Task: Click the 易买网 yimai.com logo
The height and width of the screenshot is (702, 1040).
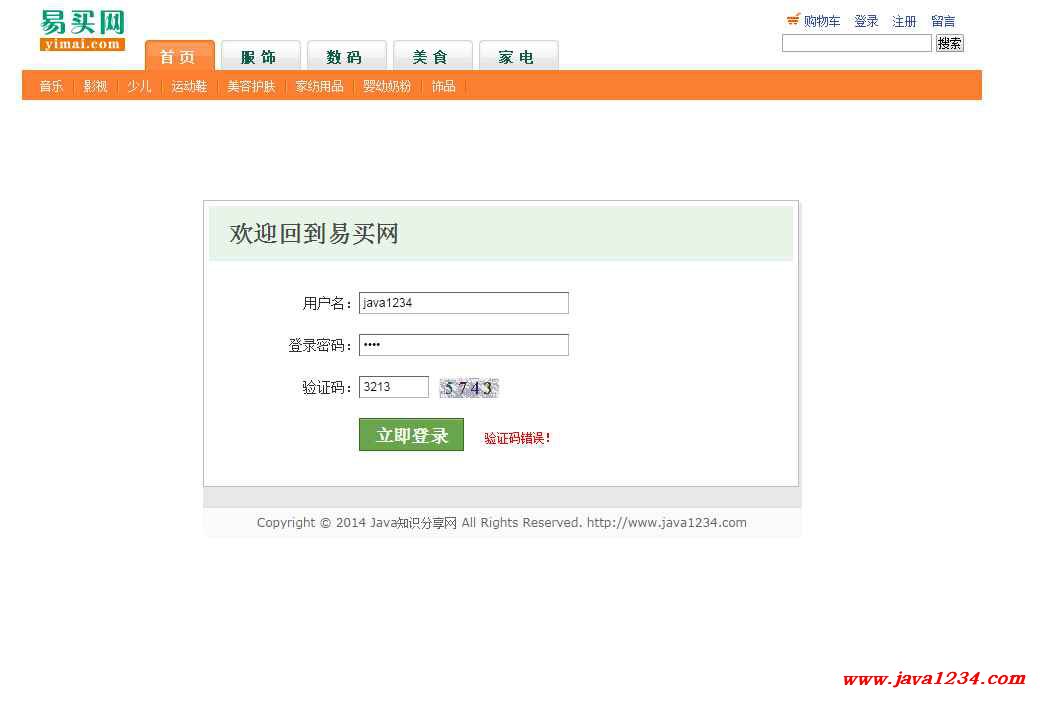Action: tap(82, 30)
